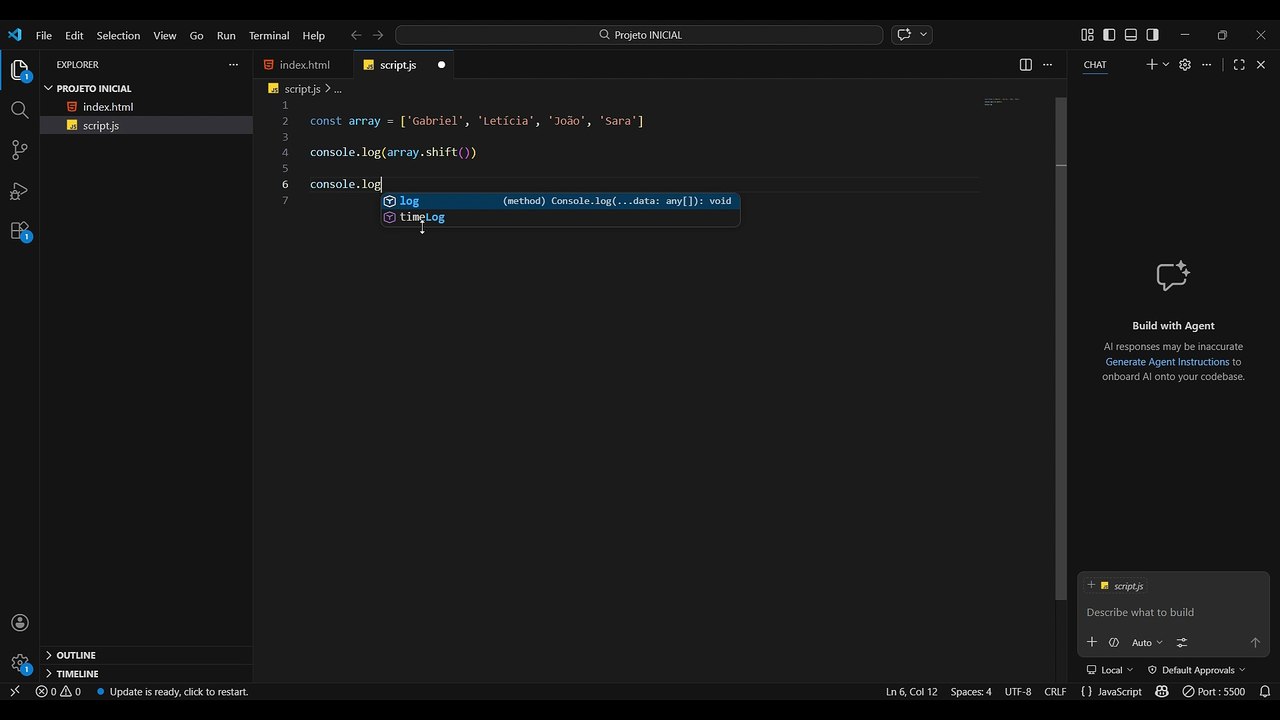This screenshot has height=720, width=1280.
Task: Open the Extensions view
Action: pyautogui.click(x=19, y=231)
